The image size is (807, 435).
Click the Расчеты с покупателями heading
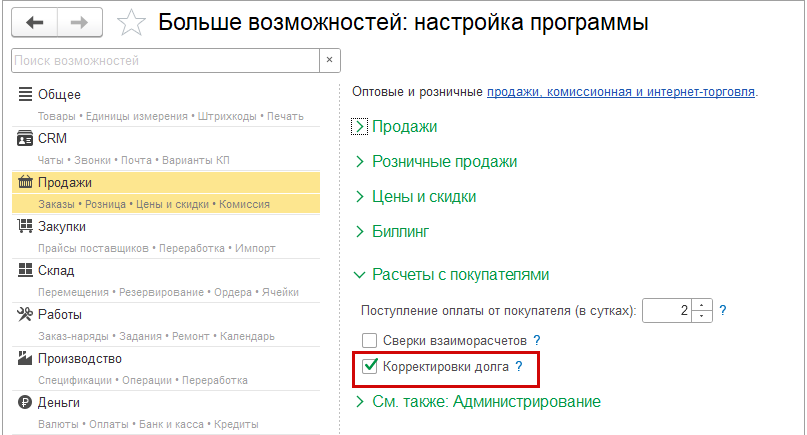461,275
